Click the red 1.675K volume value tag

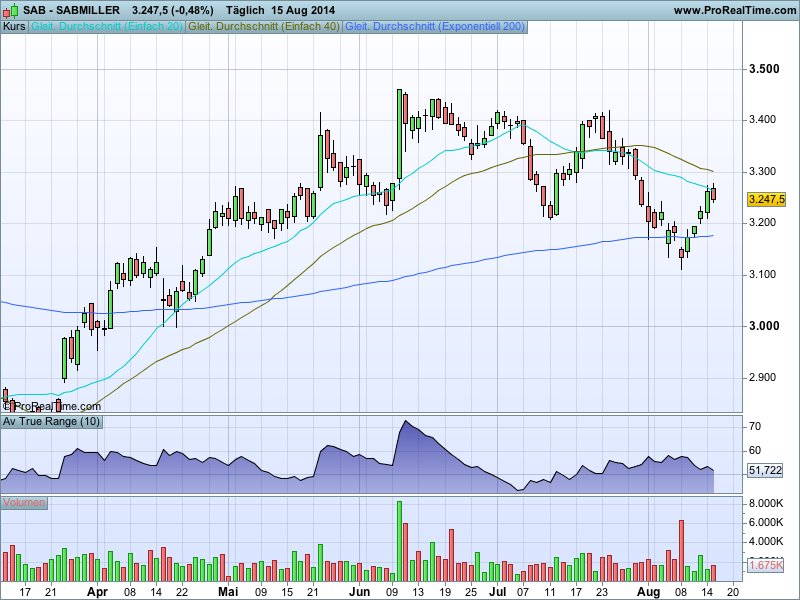[x=766, y=565]
